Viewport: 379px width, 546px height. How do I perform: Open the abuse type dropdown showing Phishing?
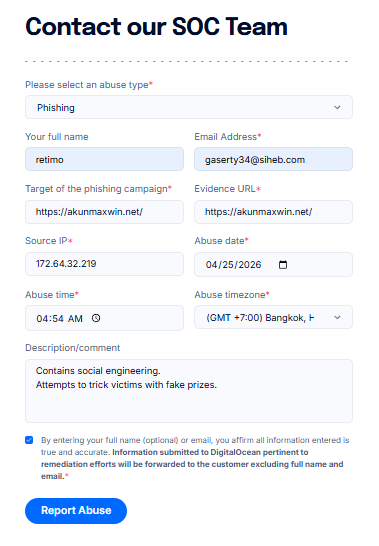(189, 107)
